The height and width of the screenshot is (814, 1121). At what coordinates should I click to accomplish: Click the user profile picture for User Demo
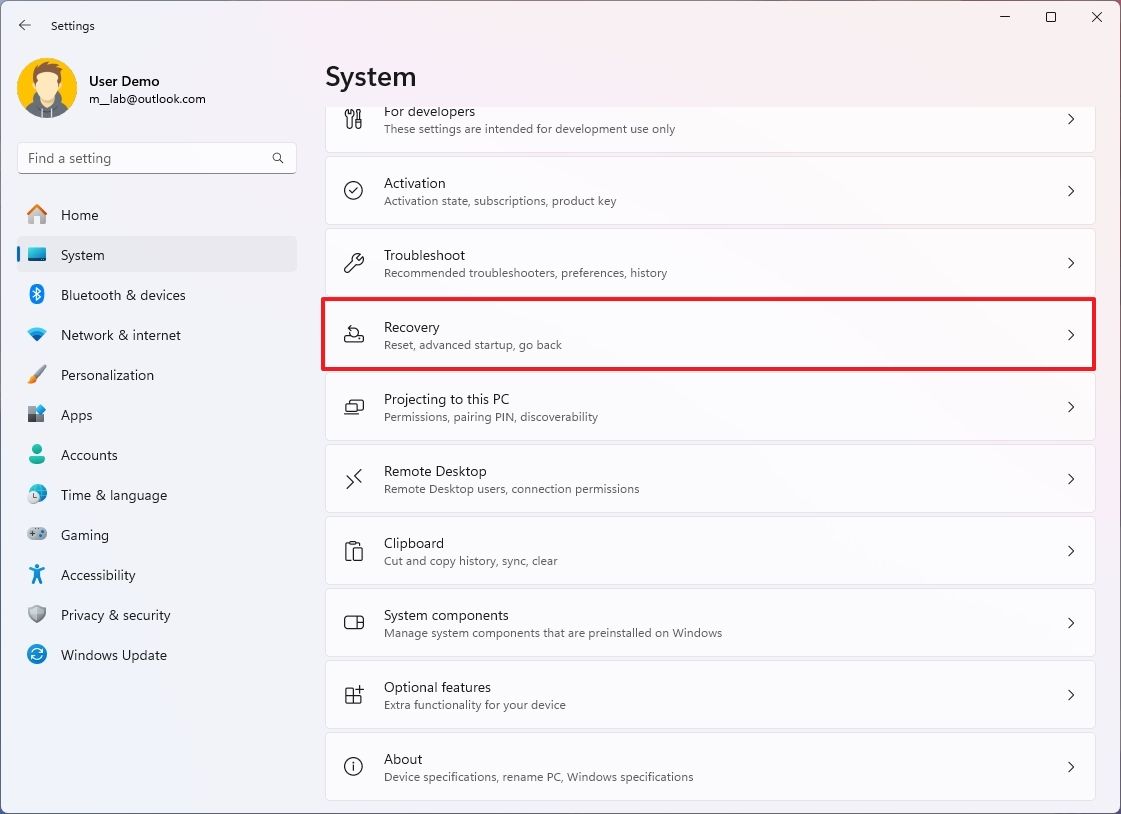point(47,88)
